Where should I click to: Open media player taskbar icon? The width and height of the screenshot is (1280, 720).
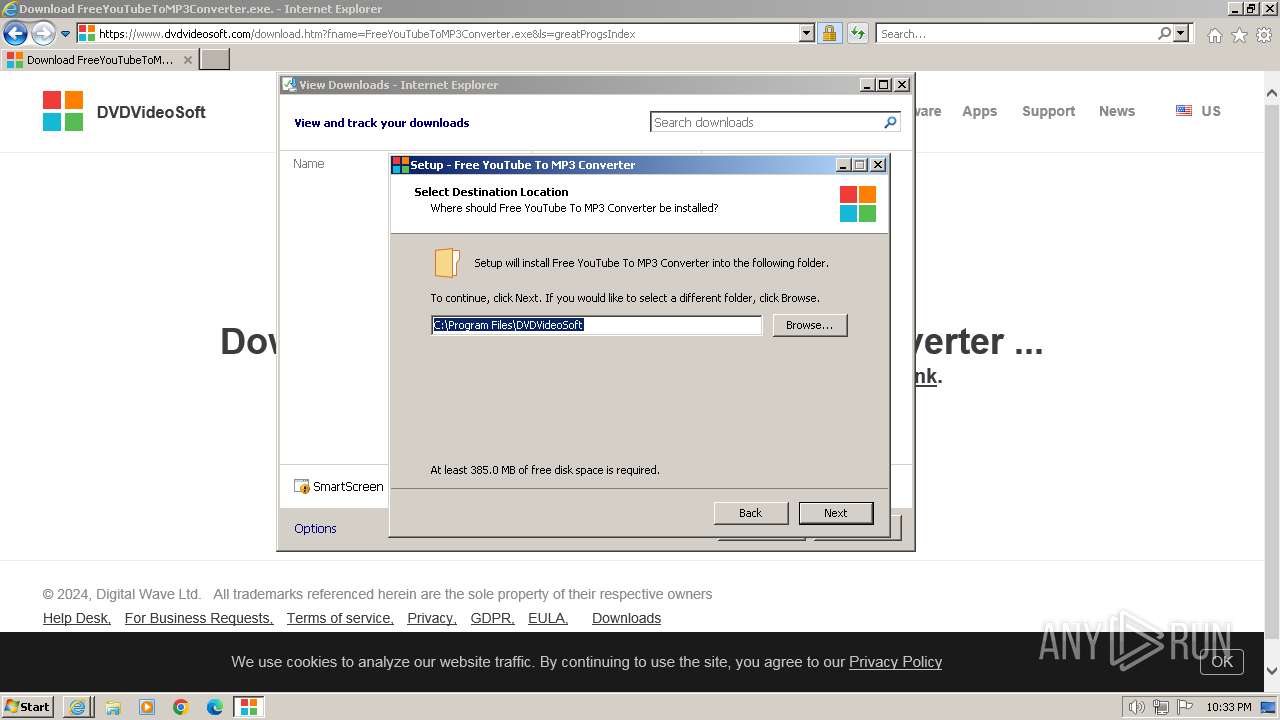click(147, 707)
